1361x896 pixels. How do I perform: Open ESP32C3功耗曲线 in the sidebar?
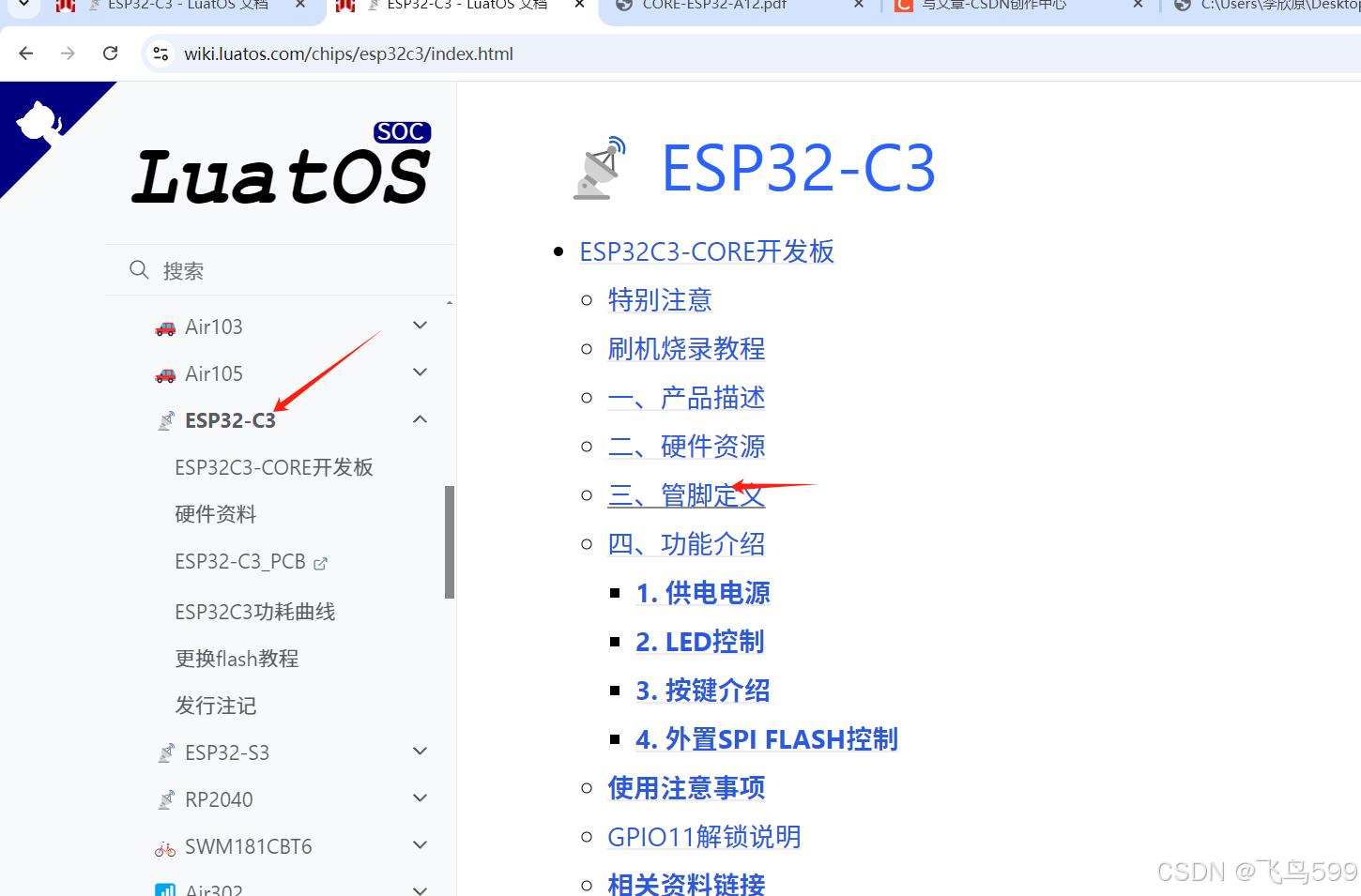(x=255, y=612)
